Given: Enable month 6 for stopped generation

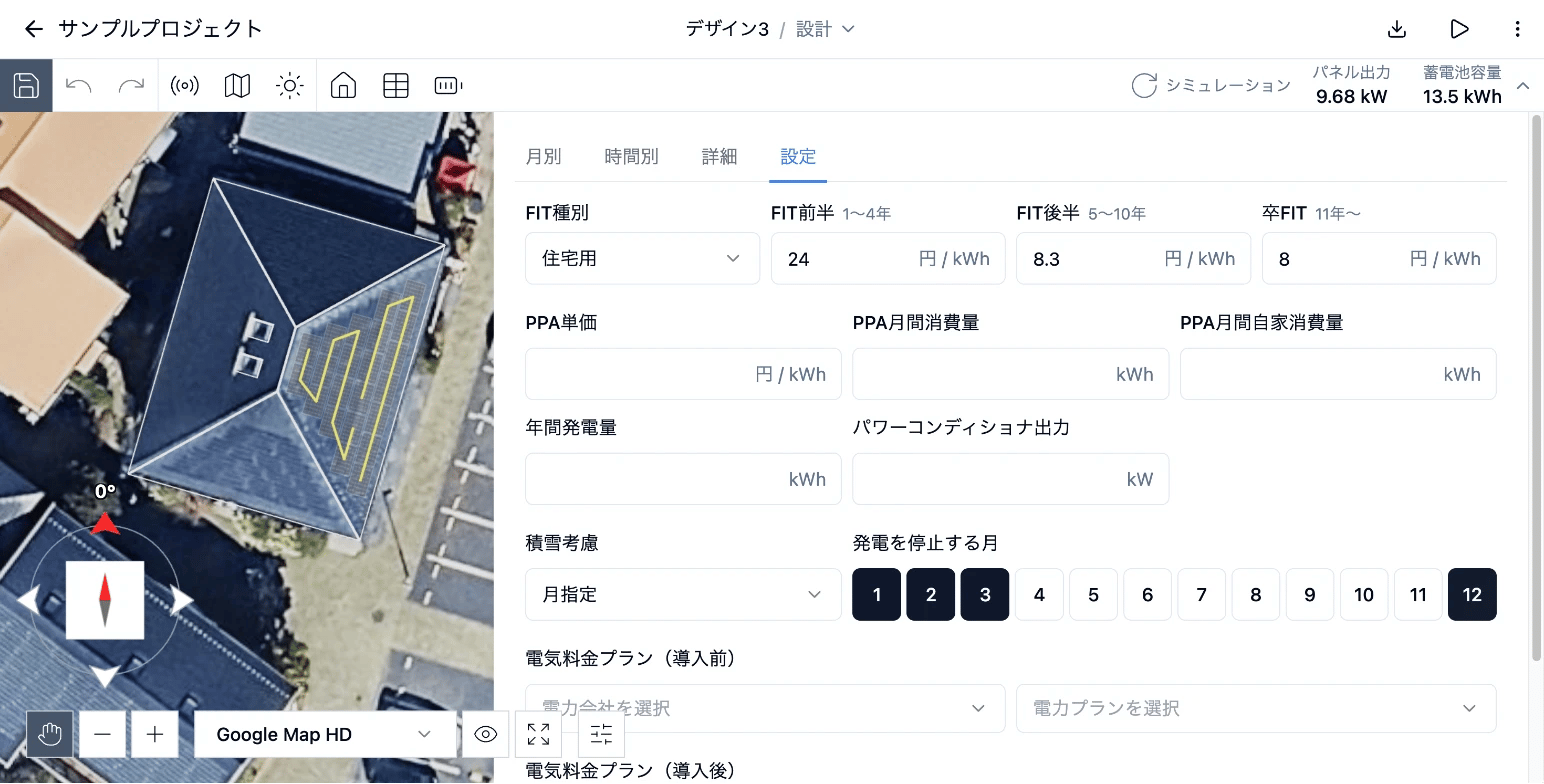Looking at the screenshot, I should point(1147,595).
